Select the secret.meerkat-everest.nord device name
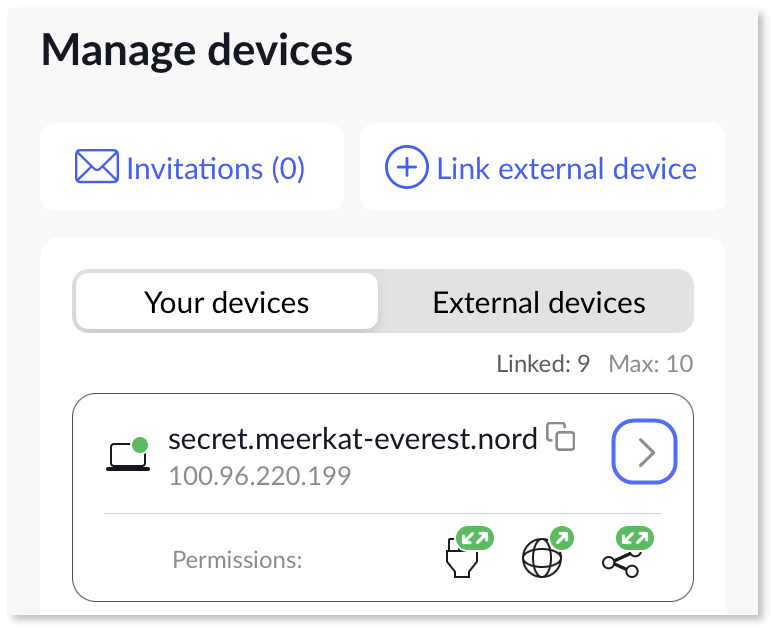The image size is (771, 628). click(x=353, y=438)
